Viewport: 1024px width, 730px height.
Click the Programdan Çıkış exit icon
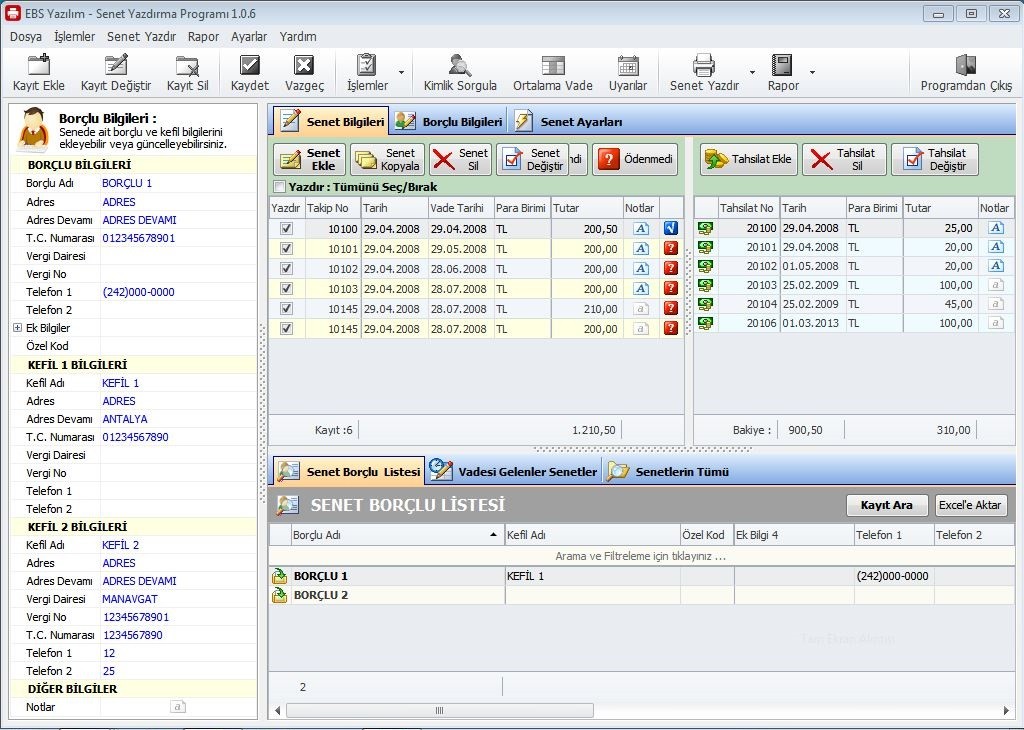point(966,66)
